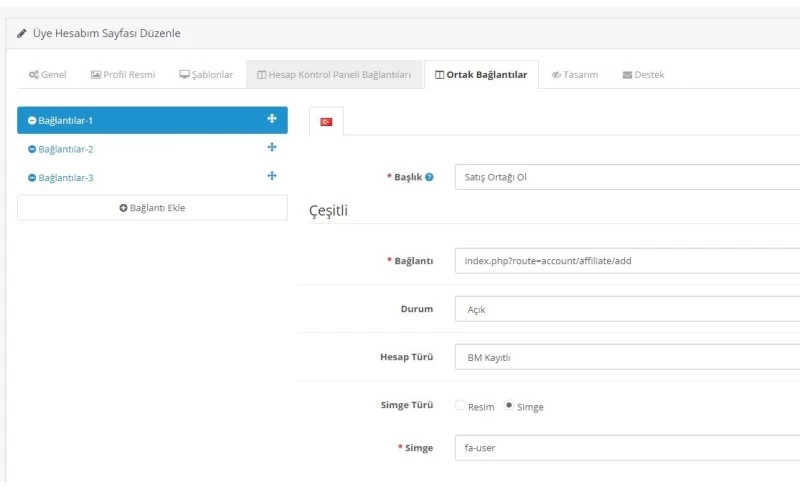Image resolution: width=800 pixels, height=490 pixels.
Task: Select Bağlantılar-3 in the links list
Action: click(x=152, y=178)
